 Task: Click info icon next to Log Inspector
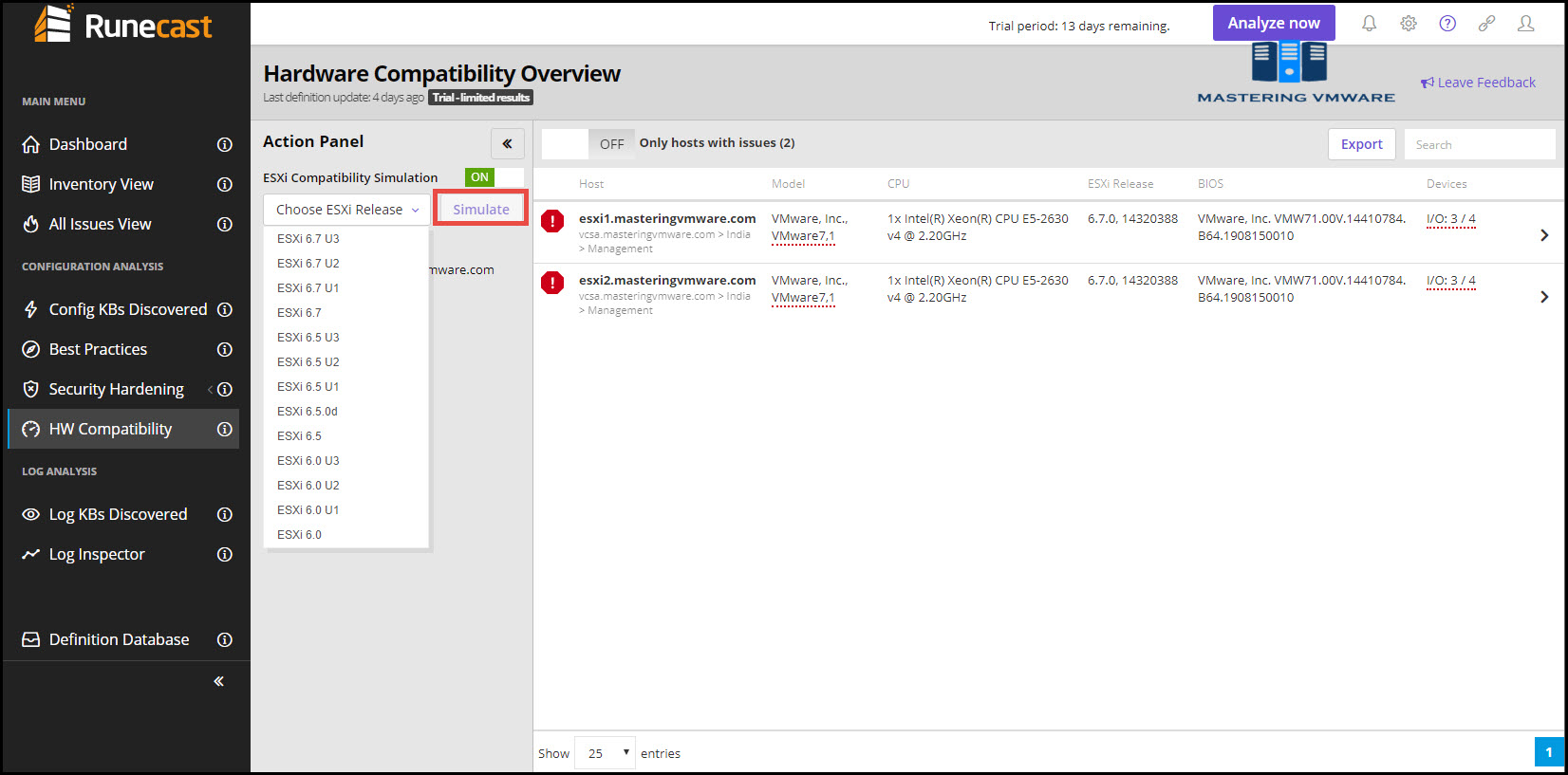pos(225,554)
